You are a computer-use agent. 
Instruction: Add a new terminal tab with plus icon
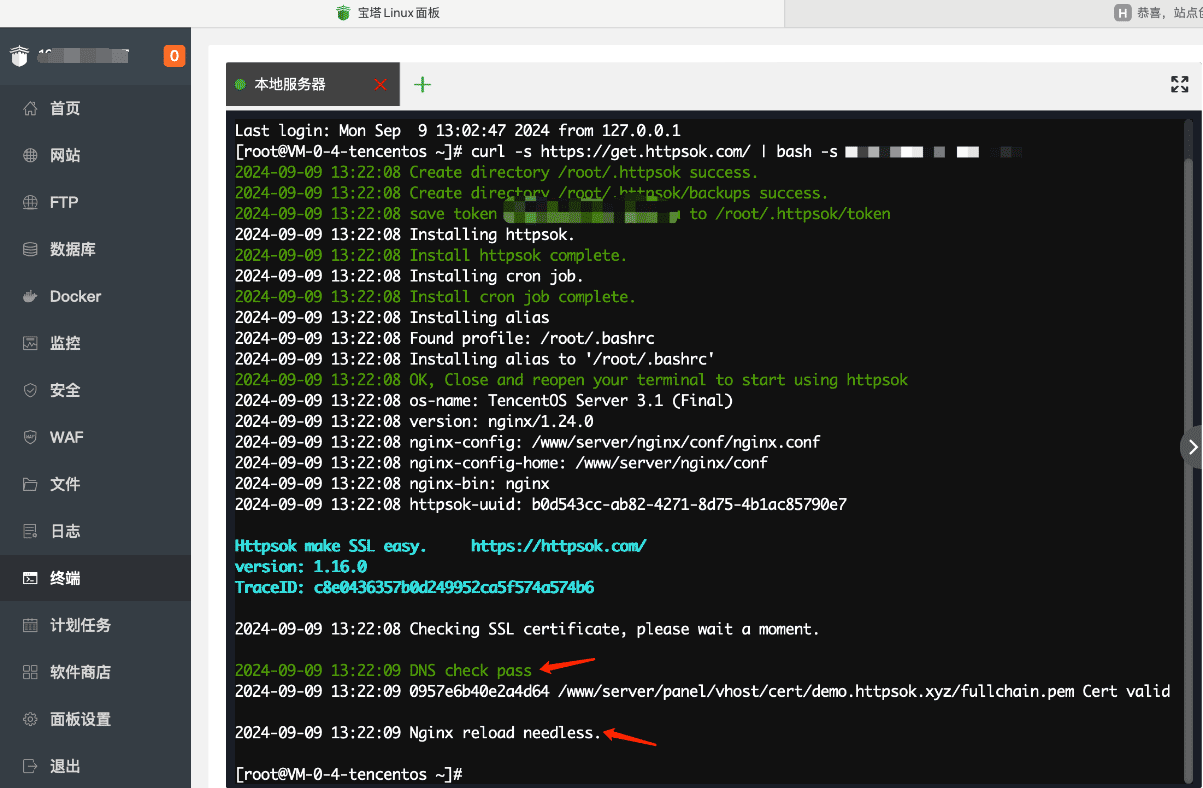coord(422,84)
